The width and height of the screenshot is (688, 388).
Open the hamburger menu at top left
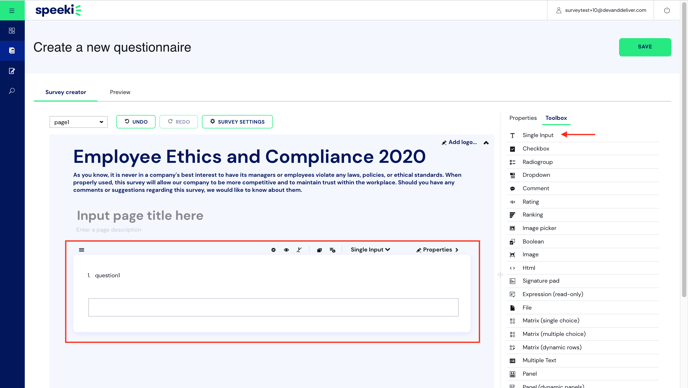[x=12, y=10]
